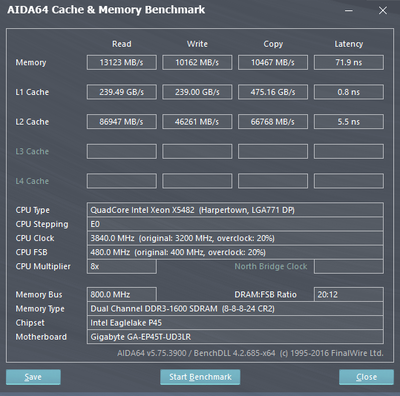Click the Memory Copy 10467 MB/s field

(x=273, y=62)
